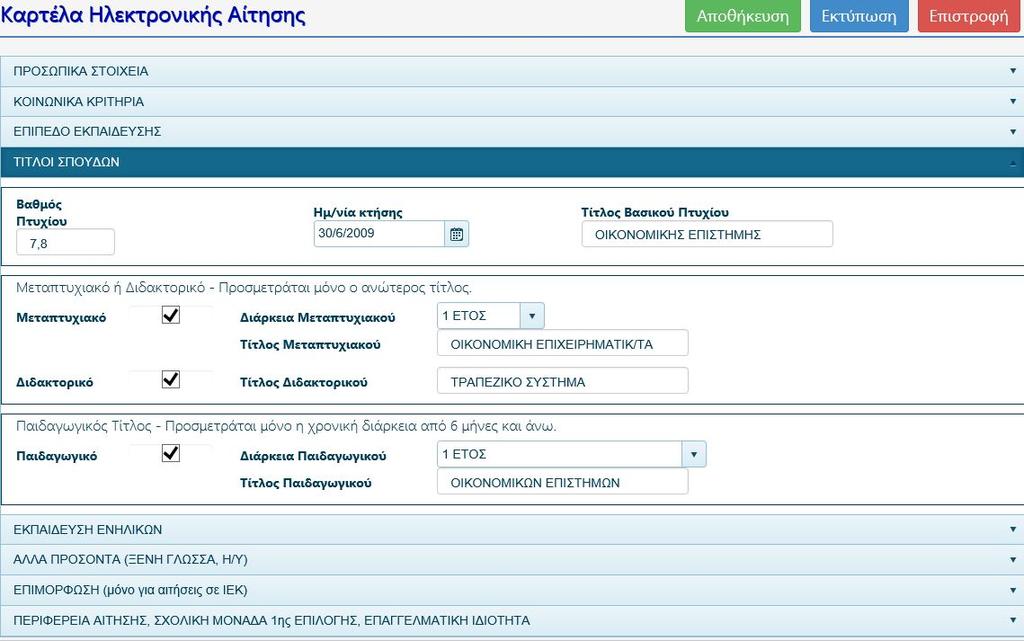Viewport: 1024px width, 641px height.
Task: Toggle the Παιδαγωγικό checkbox
Action: [x=170, y=454]
